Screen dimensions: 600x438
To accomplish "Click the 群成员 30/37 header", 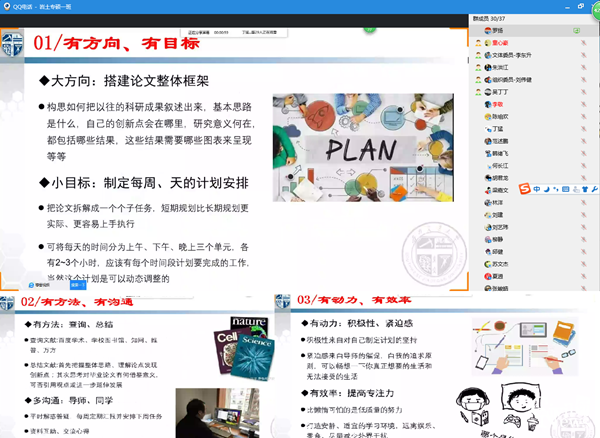I will [490, 18].
